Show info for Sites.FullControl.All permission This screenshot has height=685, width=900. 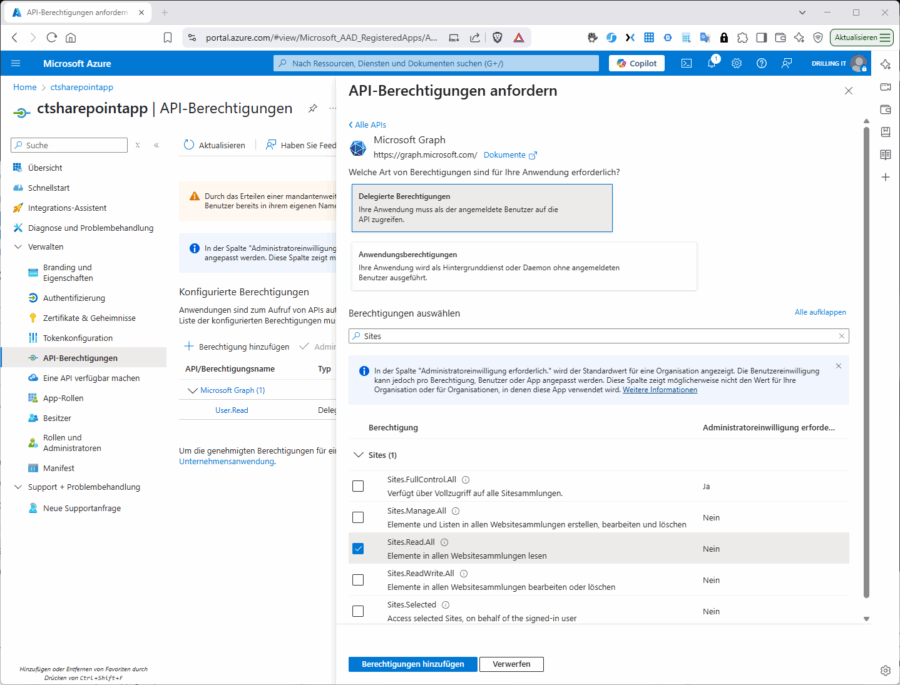tap(465, 479)
